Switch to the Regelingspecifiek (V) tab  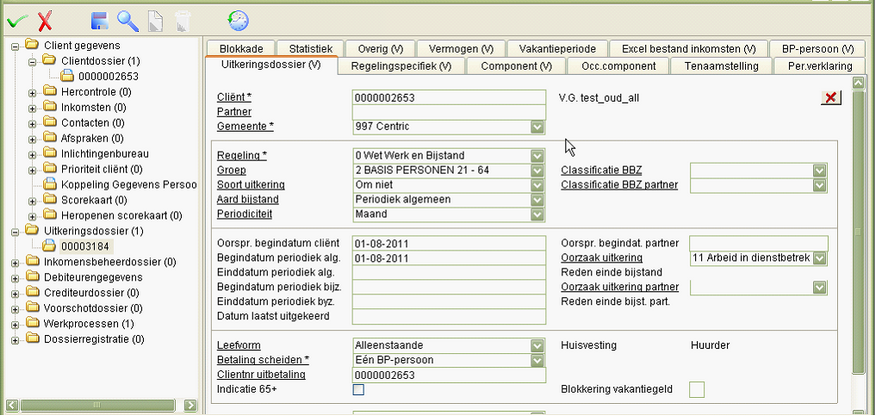(401, 66)
